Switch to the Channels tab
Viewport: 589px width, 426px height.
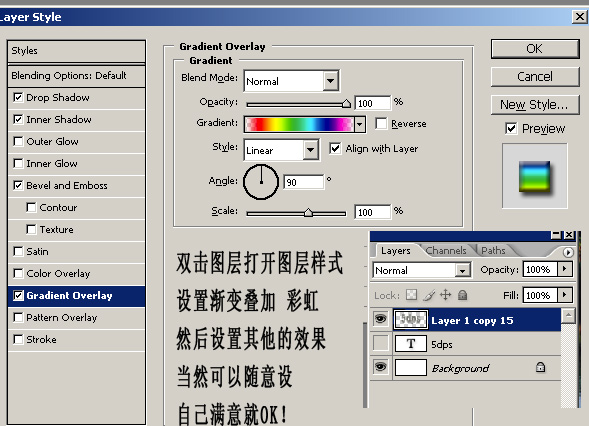click(x=446, y=251)
